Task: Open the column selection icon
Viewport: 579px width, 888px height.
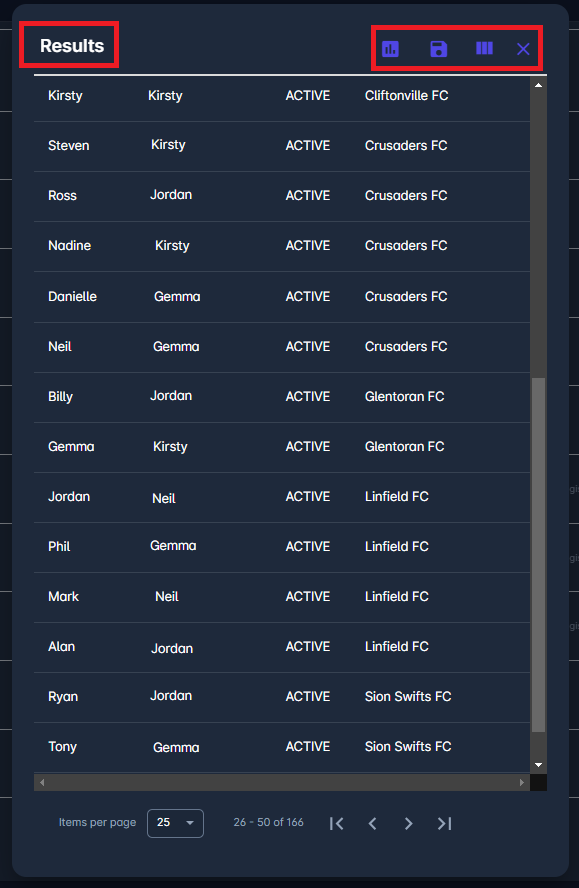Action: pyautogui.click(x=484, y=48)
